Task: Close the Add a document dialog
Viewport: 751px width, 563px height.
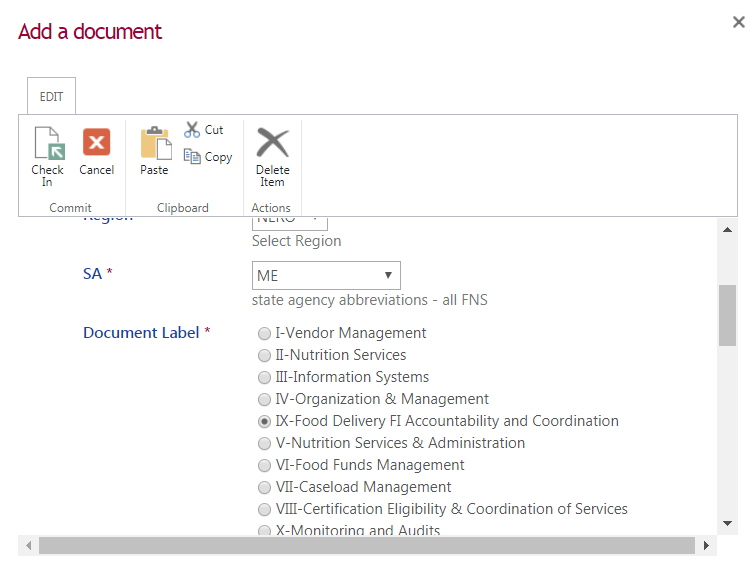Action: [739, 23]
